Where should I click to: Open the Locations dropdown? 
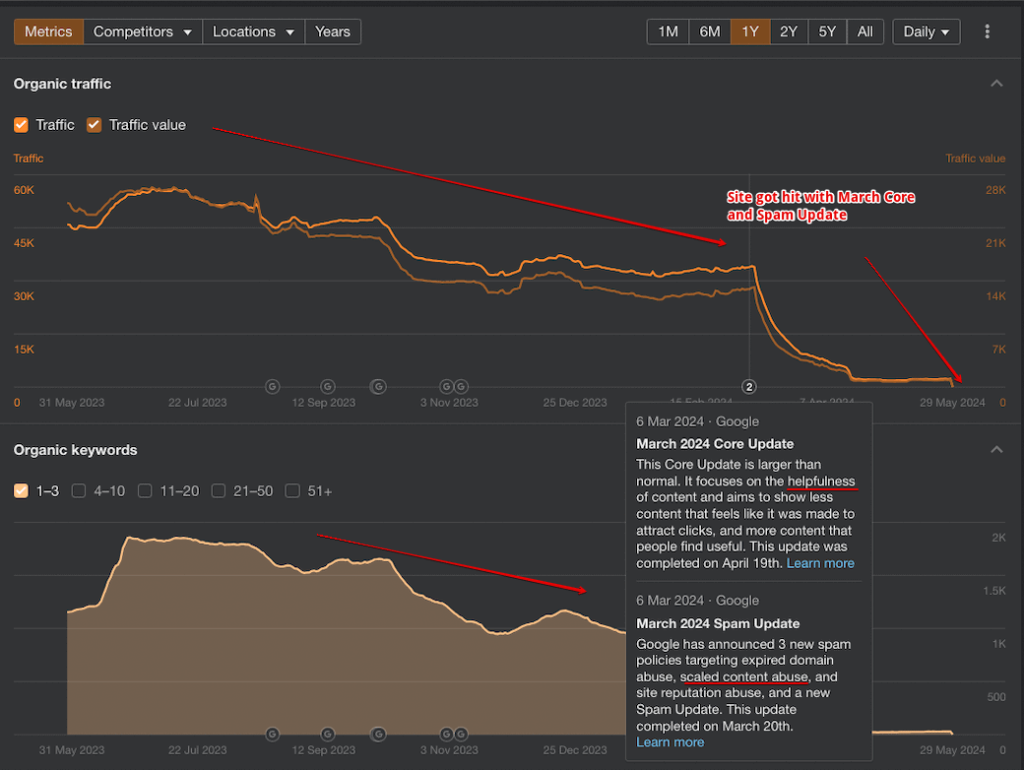tap(253, 31)
